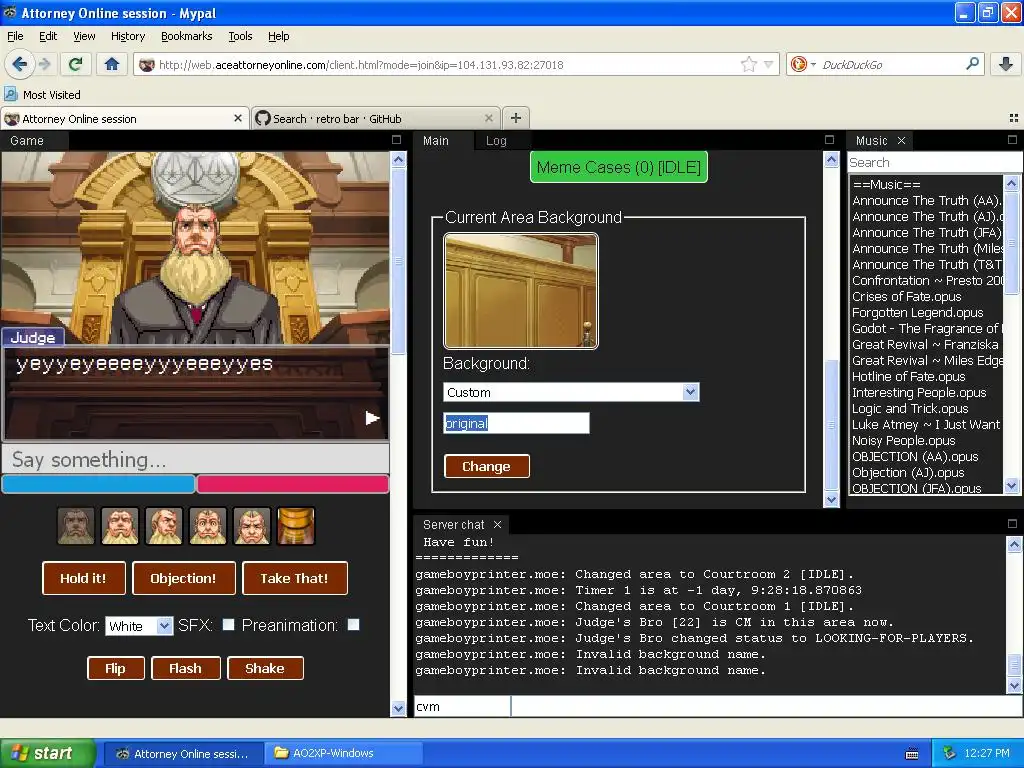The height and width of the screenshot is (768, 1024).
Task: Maximize the Game panel
Action: [x=396, y=140]
